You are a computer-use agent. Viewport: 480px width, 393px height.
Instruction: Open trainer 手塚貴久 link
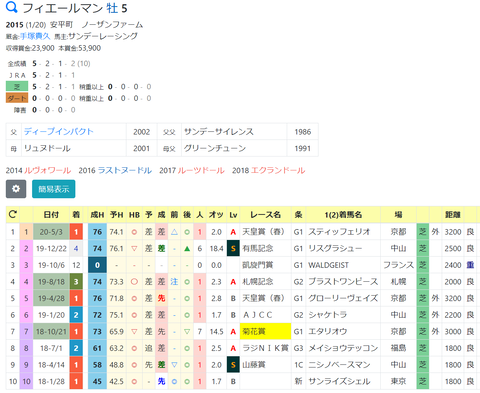pos(35,36)
